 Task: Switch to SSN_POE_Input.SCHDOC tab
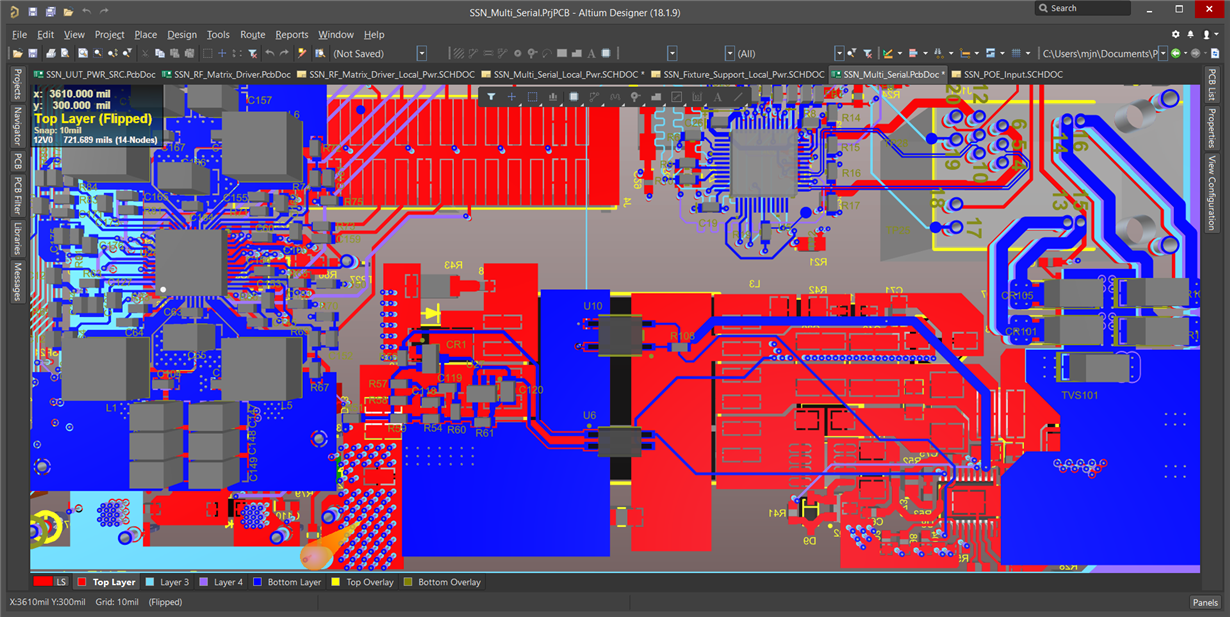[1006, 74]
